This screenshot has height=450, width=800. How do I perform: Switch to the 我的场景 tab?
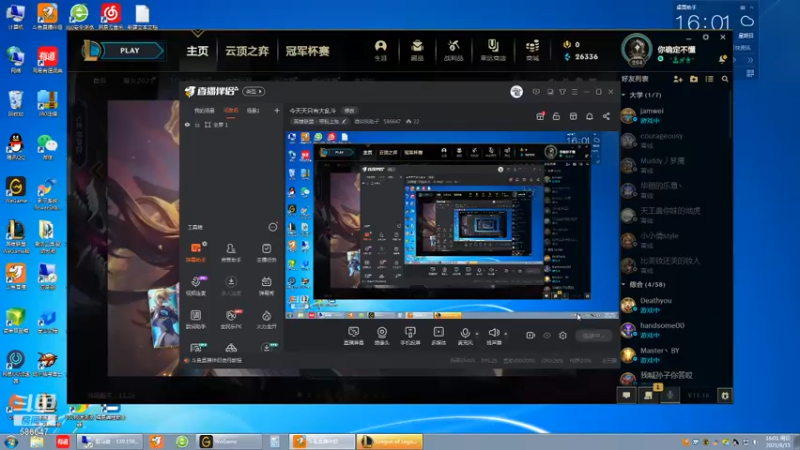204,110
